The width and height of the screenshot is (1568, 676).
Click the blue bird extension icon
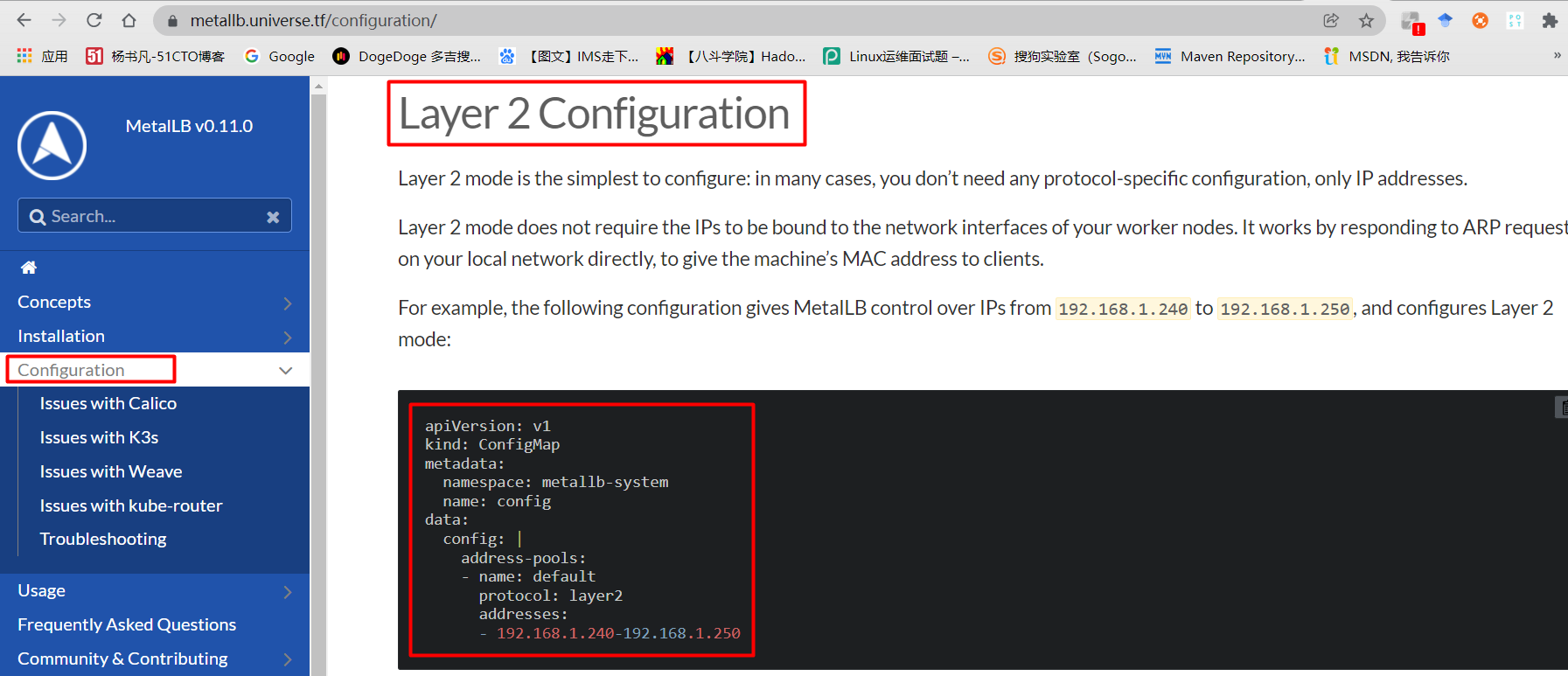click(x=1445, y=20)
